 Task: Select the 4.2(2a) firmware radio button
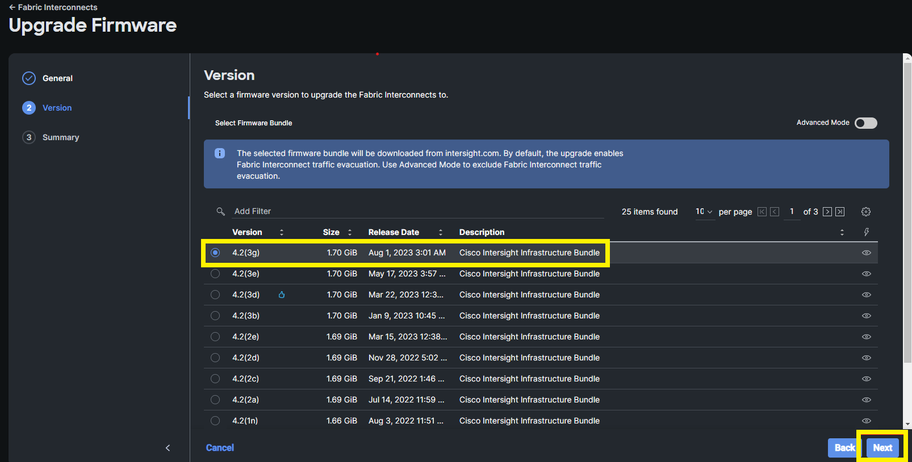point(215,399)
